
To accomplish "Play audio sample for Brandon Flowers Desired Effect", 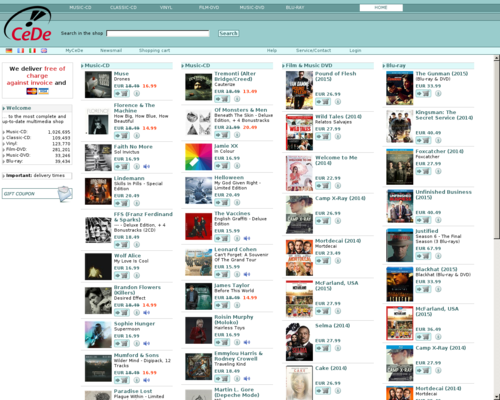I will [x=146, y=313].
